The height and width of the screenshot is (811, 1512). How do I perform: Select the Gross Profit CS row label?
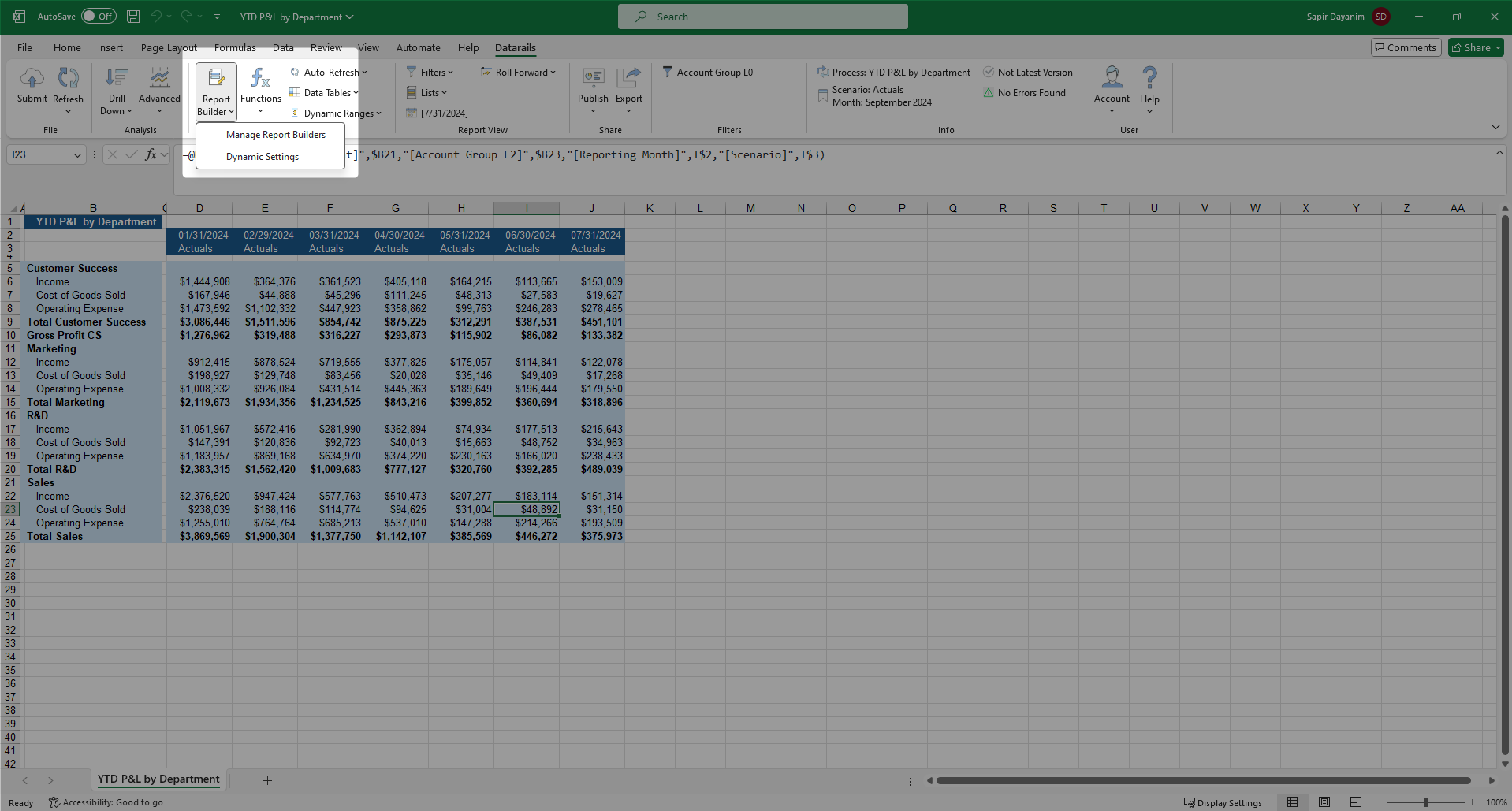[93, 336]
